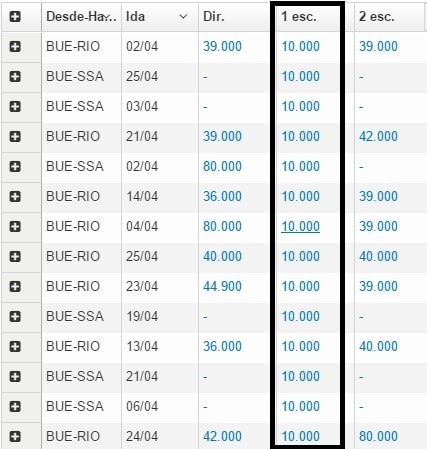Click plus icon for BUE-RIO 04/04
This screenshot has width=427, height=449.
(x=15, y=226)
